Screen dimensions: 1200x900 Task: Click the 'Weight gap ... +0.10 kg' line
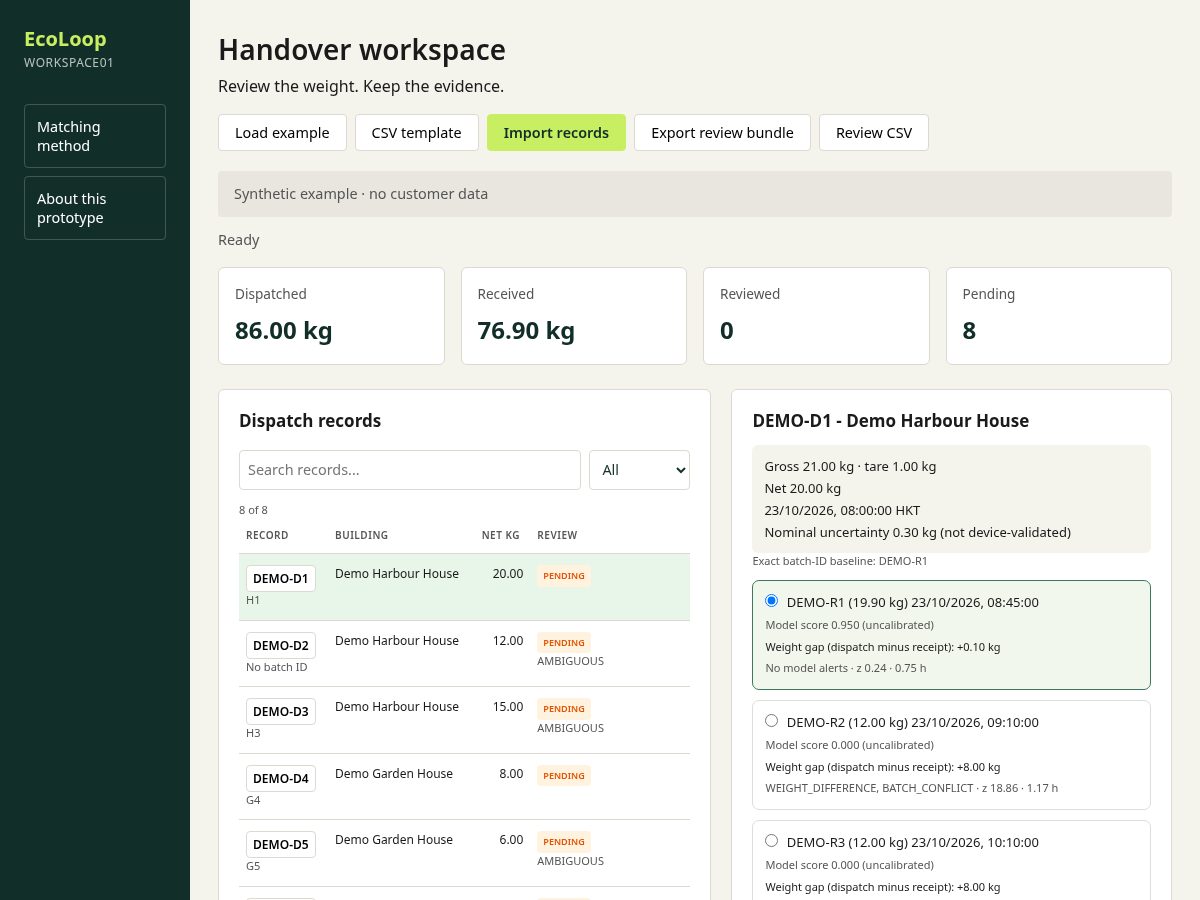[882, 647]
